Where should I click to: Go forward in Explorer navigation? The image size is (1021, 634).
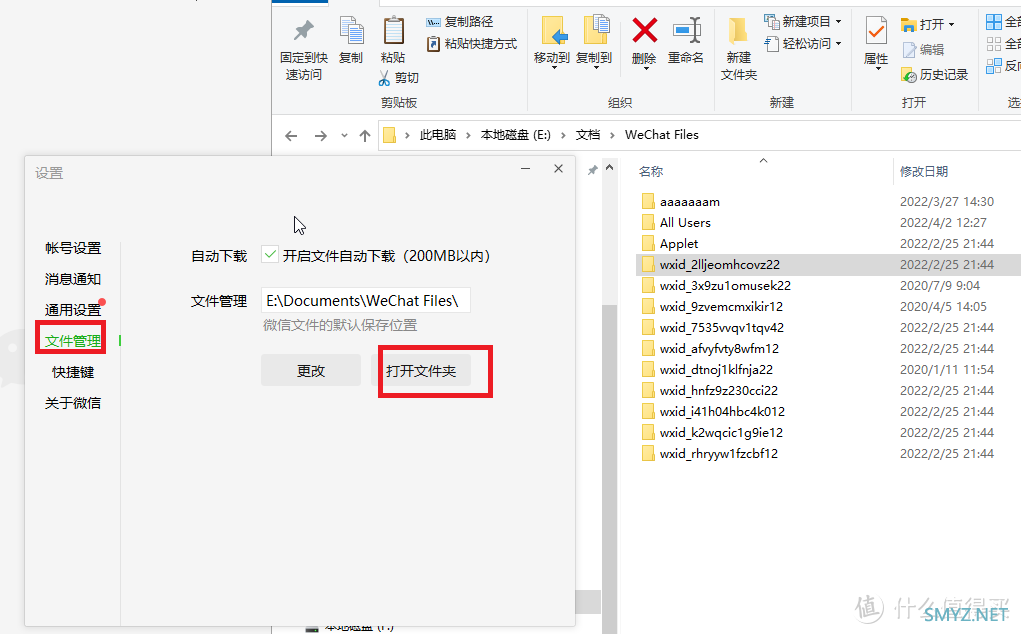pyautogui.click(x=320, y=135)
